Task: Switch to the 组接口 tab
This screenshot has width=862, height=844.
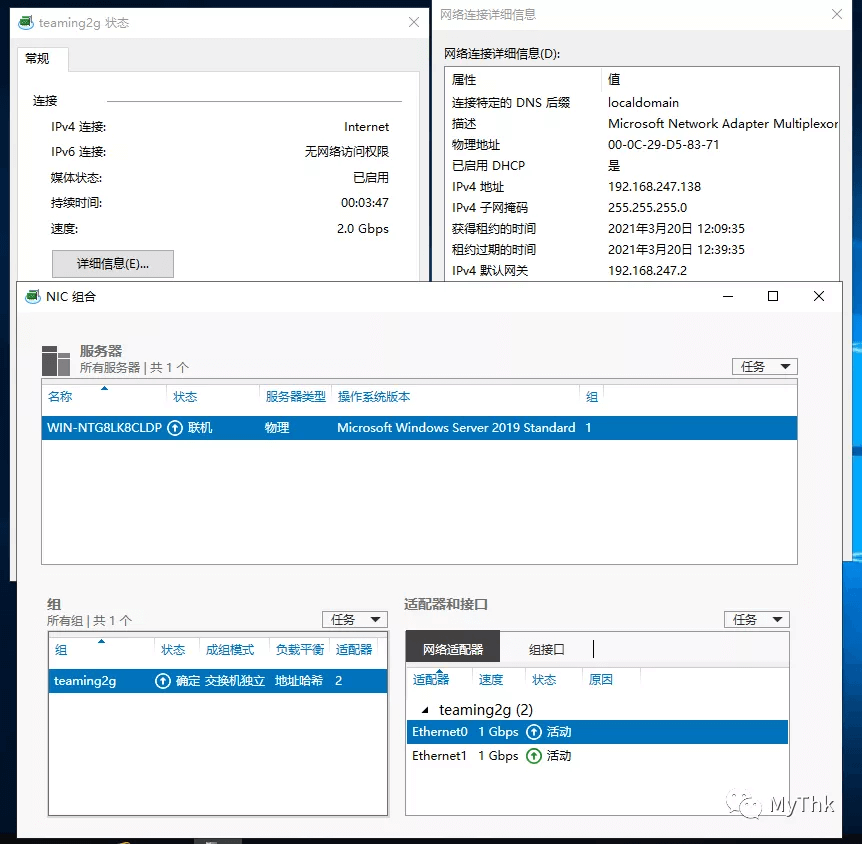Action: click(x=546, y=649)
